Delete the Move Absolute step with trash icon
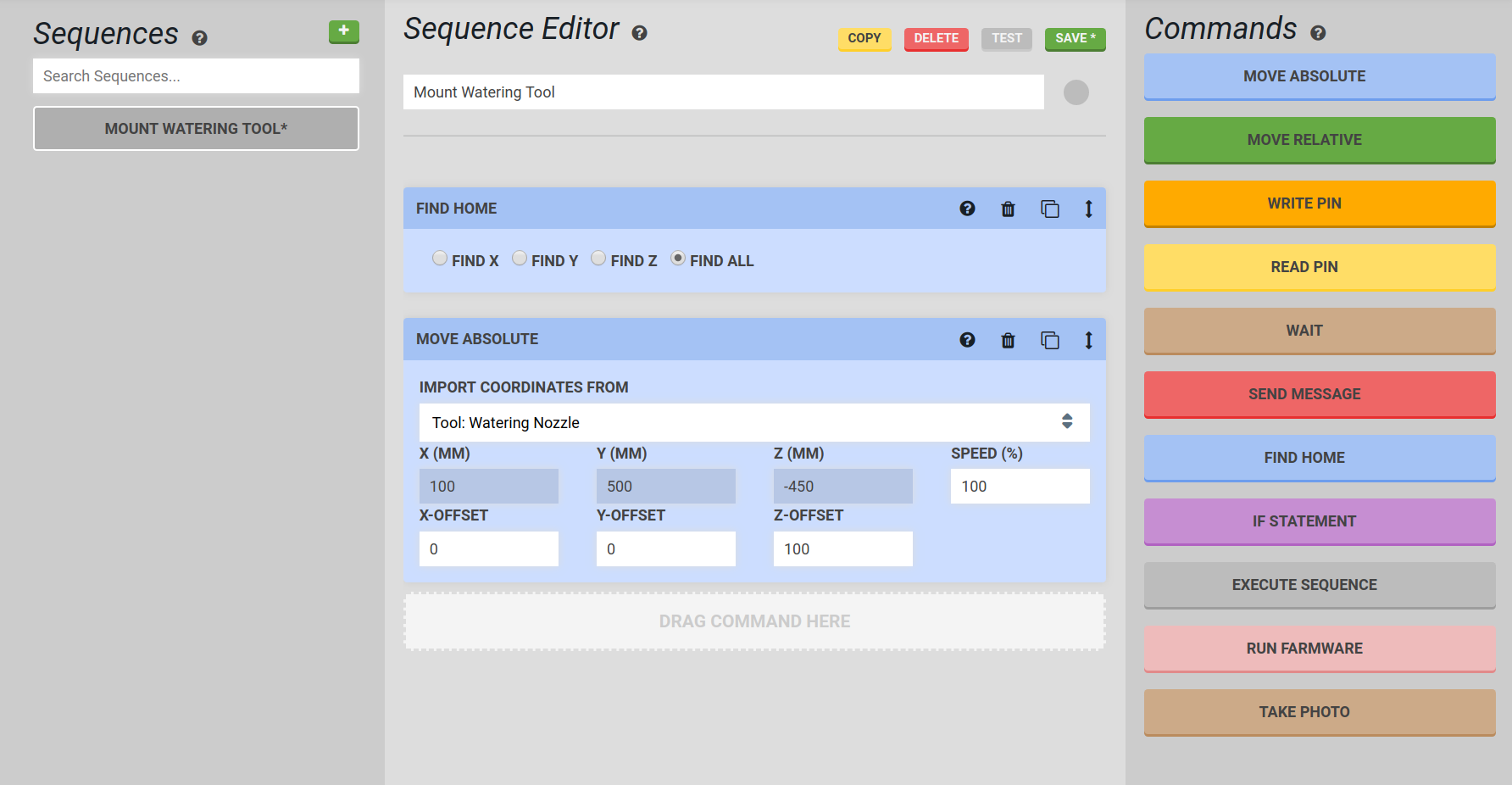The image size is (1512, 785). 1008,341
